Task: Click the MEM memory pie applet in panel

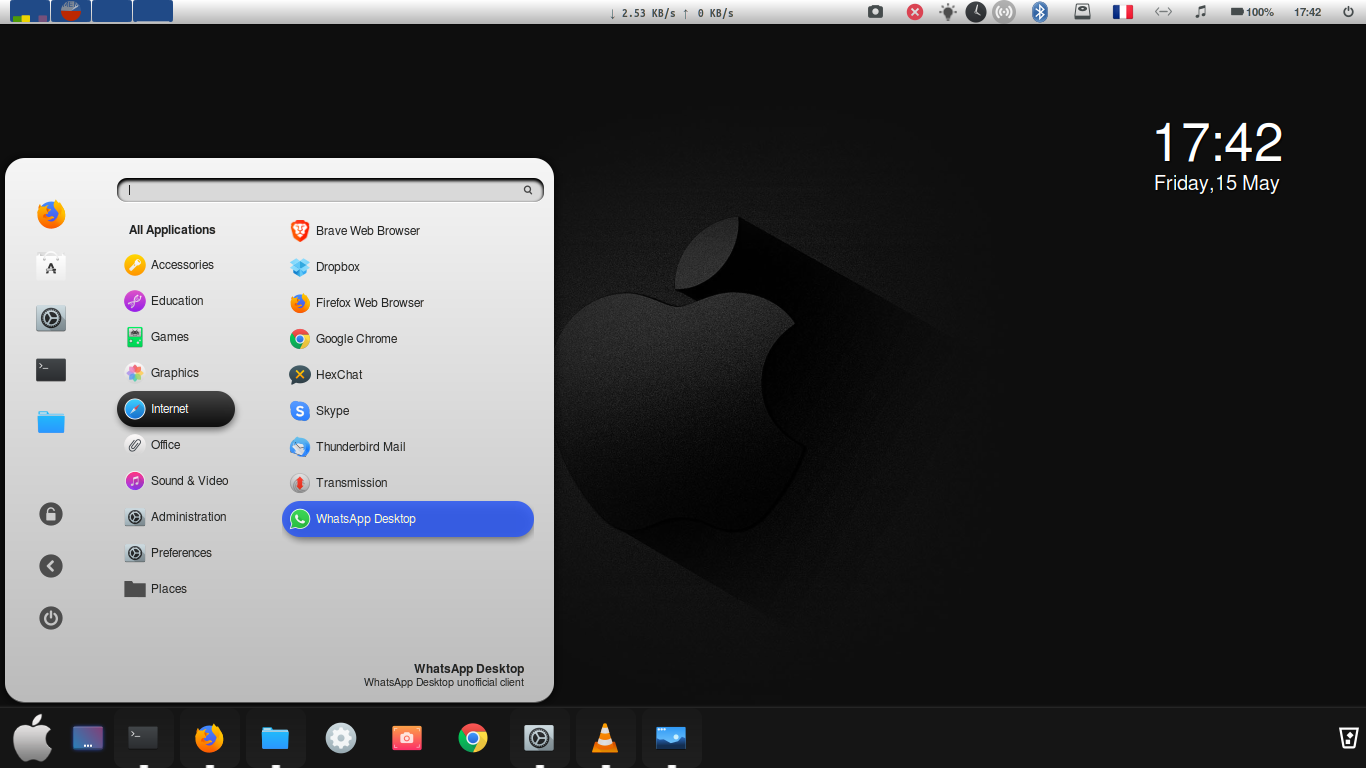Action: (71, 12)
